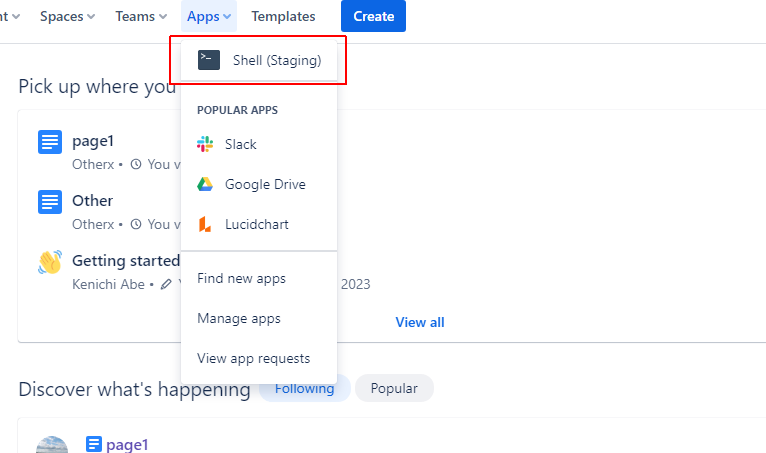Click the Lucidchart icon

point(205,224)
